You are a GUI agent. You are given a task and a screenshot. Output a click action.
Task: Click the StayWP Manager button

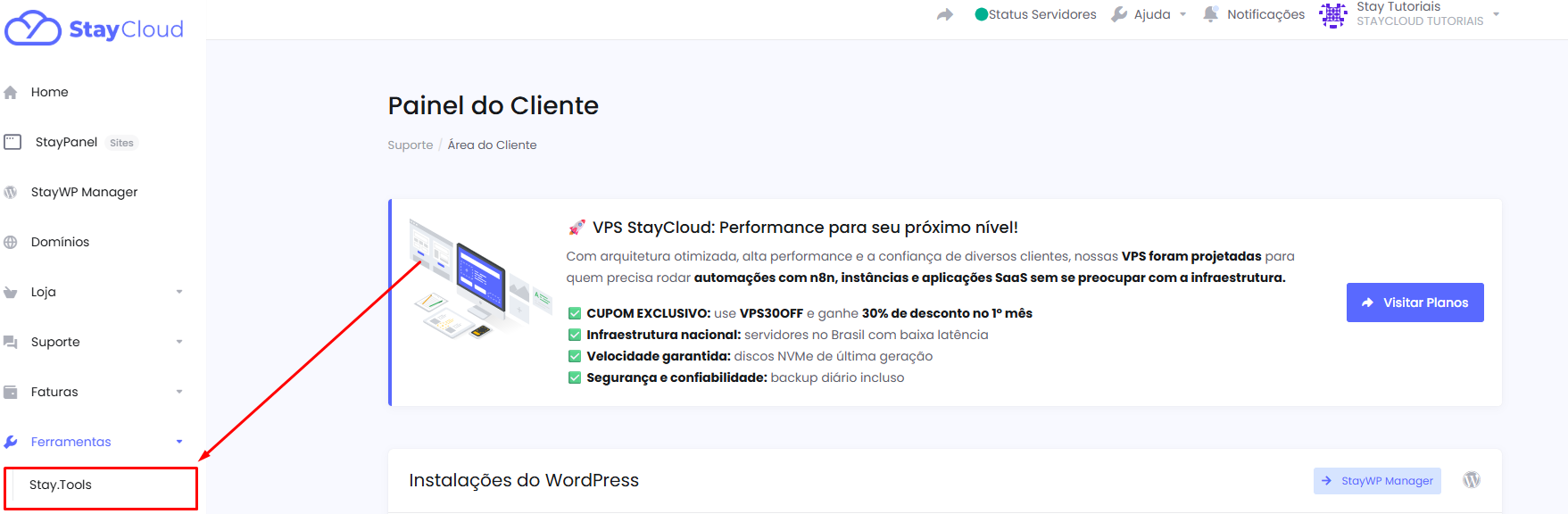[1377, 481]
